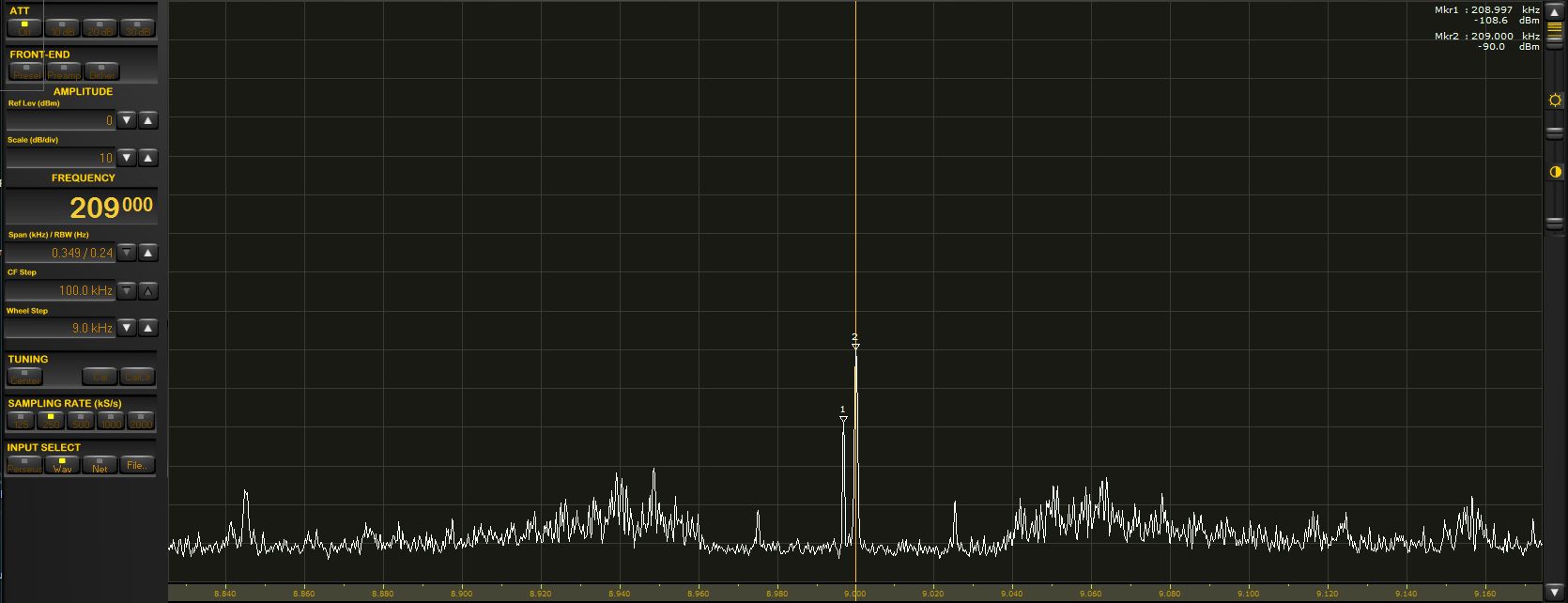Screen dimensions: 1568x603
Task: Decrease the Span / RBW setting
Action: click(127, 253)
